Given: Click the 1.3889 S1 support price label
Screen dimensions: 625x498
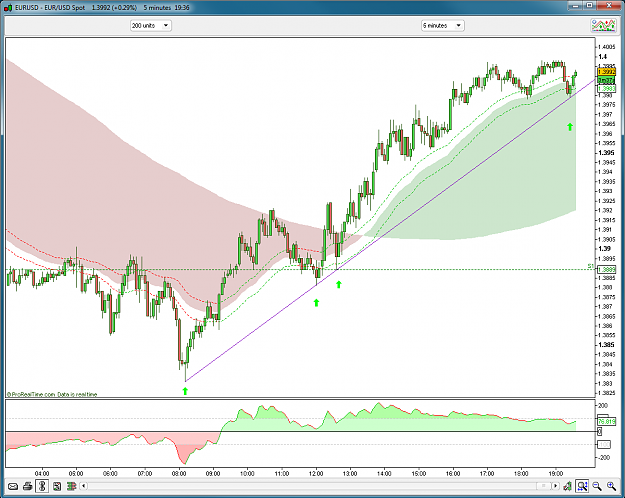Looking at the screenshot, I should click(x=607, y=270).
